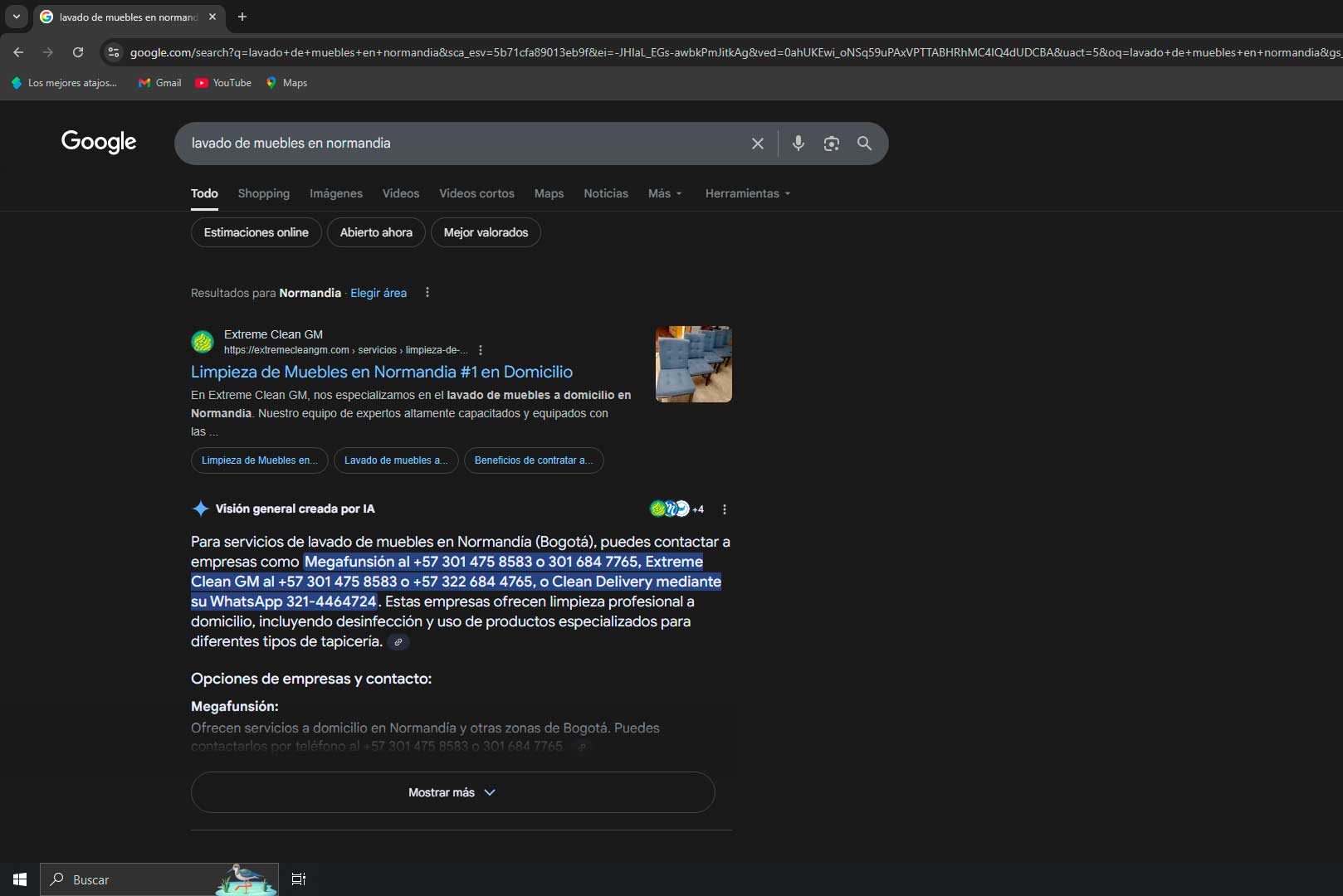
Task: Apply the Estimaciones online filter chip
Action: pos(256,232)
